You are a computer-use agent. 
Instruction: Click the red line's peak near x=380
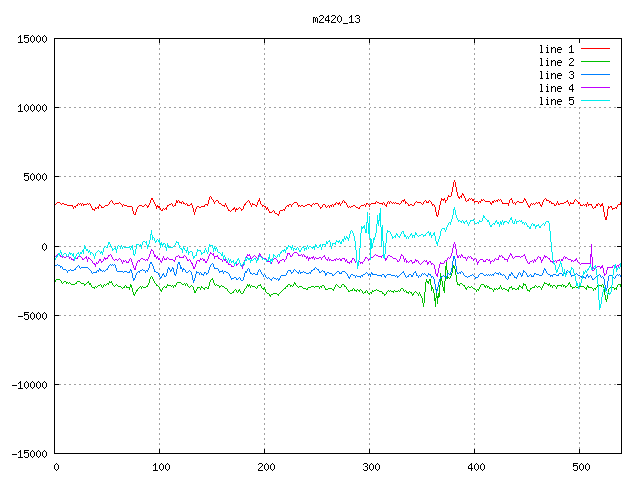tap(454, 182)
